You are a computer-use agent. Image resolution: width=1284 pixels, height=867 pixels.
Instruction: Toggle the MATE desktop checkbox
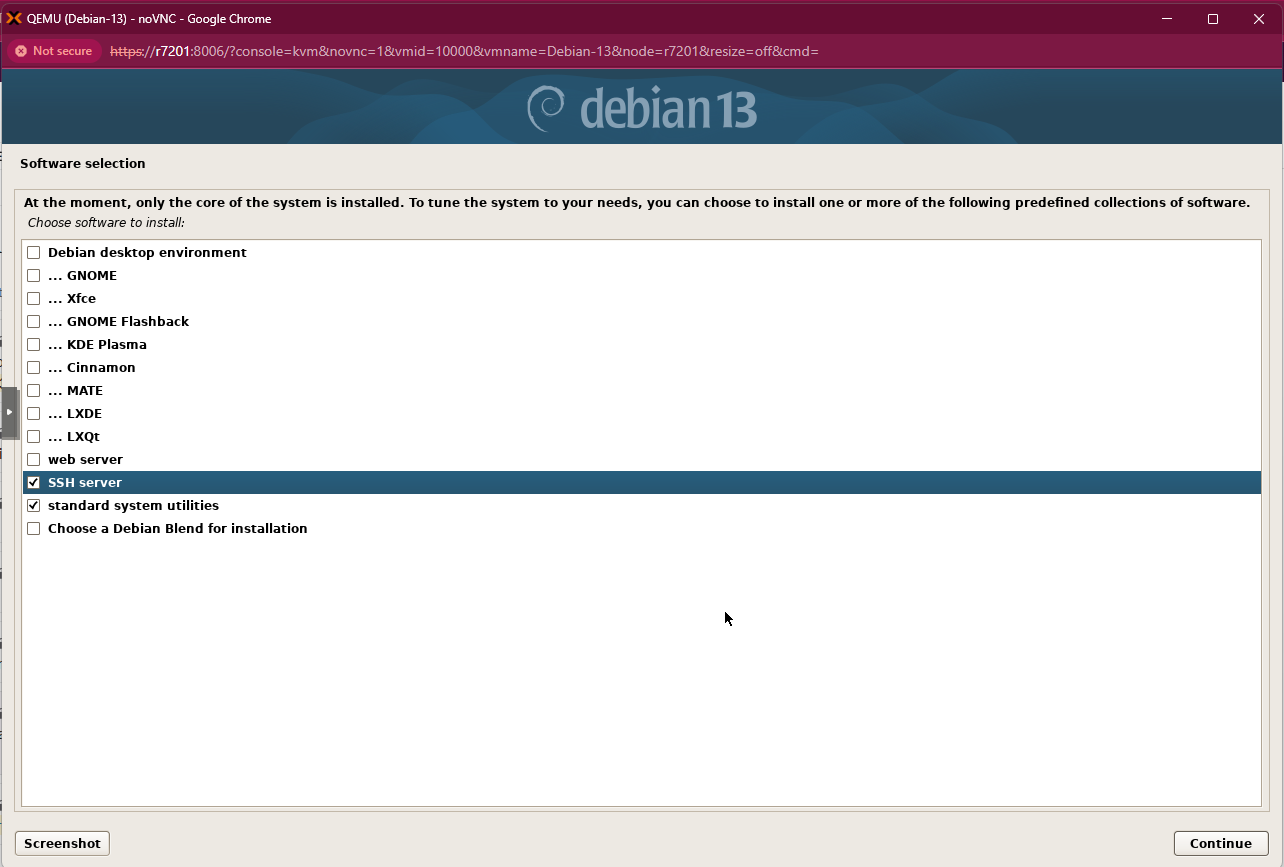tap(34, 391)
